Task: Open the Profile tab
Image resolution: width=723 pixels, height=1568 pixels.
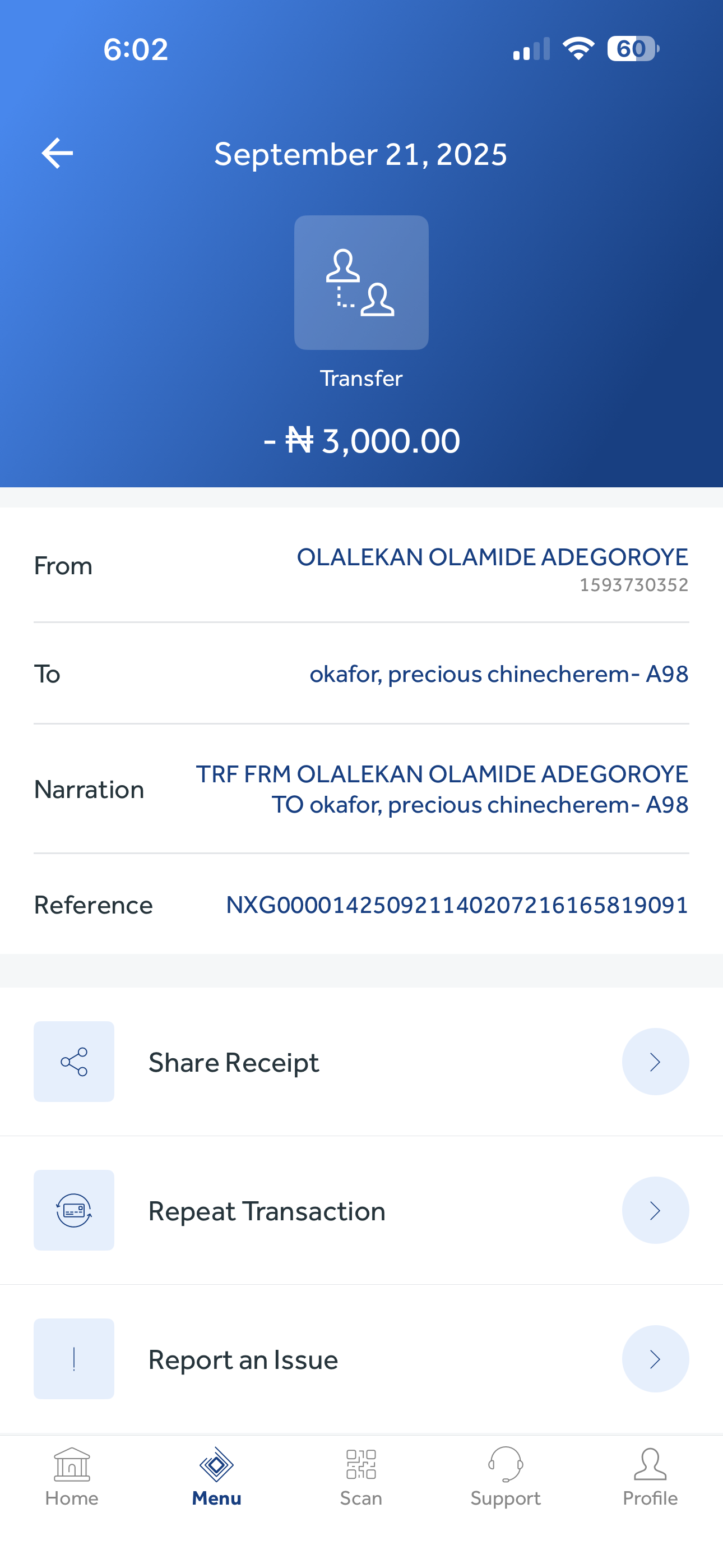Action: click(650, 1477)
